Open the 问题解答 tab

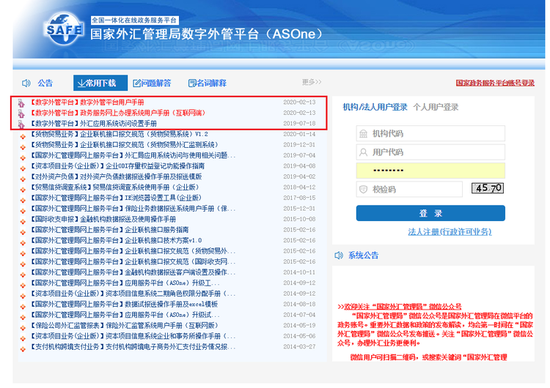(x=152, y=83)
